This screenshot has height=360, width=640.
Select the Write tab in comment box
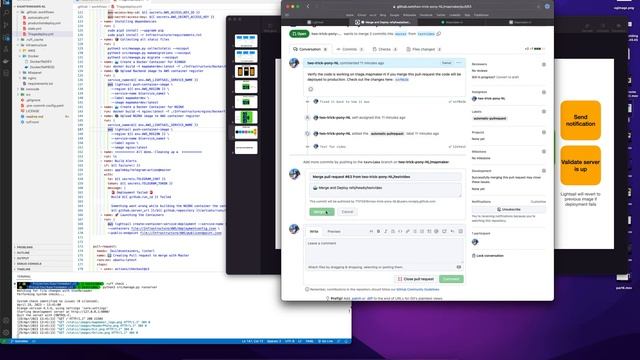click(x=314, y=231)
